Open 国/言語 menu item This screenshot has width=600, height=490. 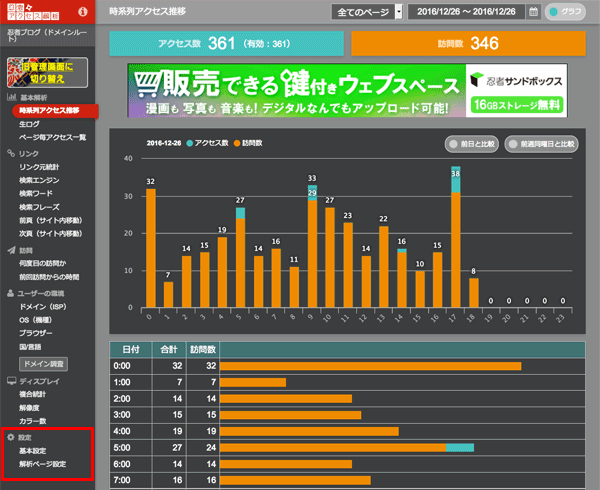pos(30,347)
